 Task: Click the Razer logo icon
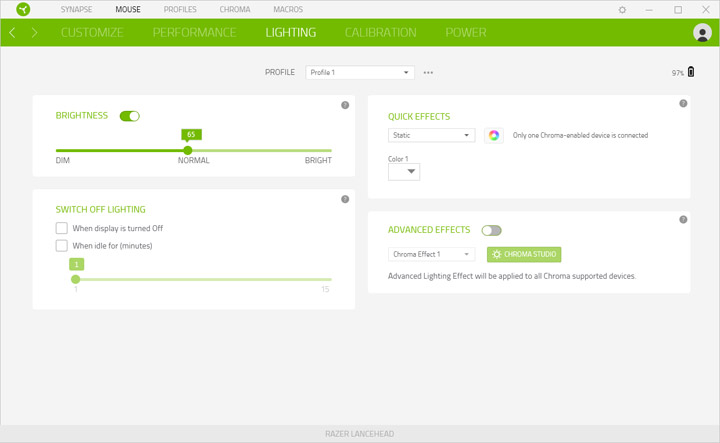(x=23, y=9)
